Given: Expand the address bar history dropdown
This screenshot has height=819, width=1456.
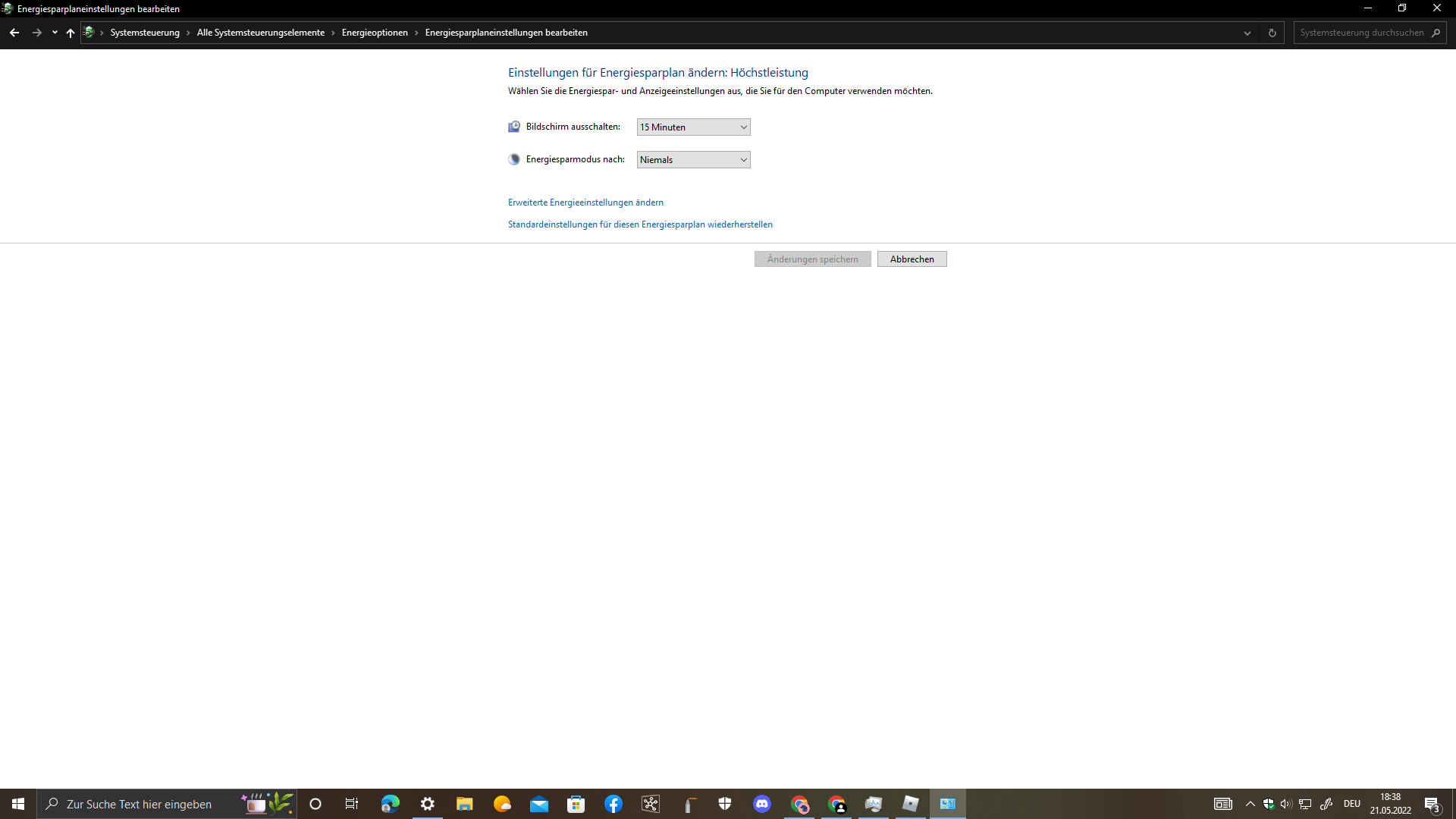Looking at the screenshot, I should [x=1247, y=33].
